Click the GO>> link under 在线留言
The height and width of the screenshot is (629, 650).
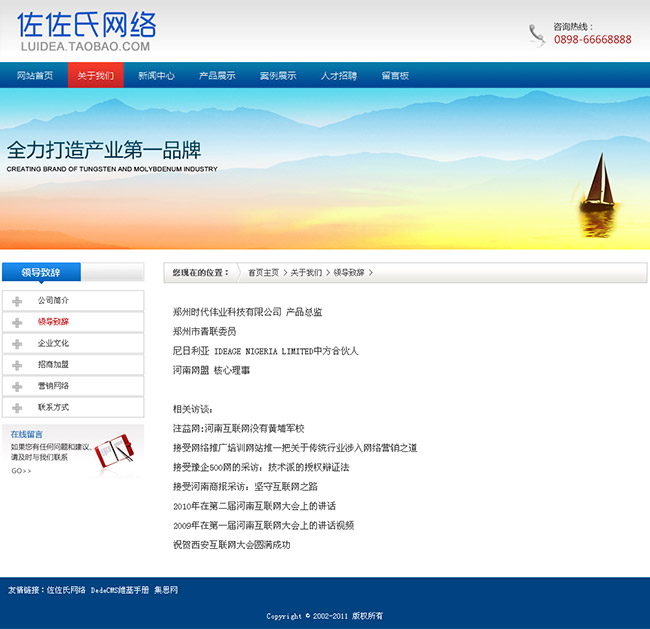21,471
